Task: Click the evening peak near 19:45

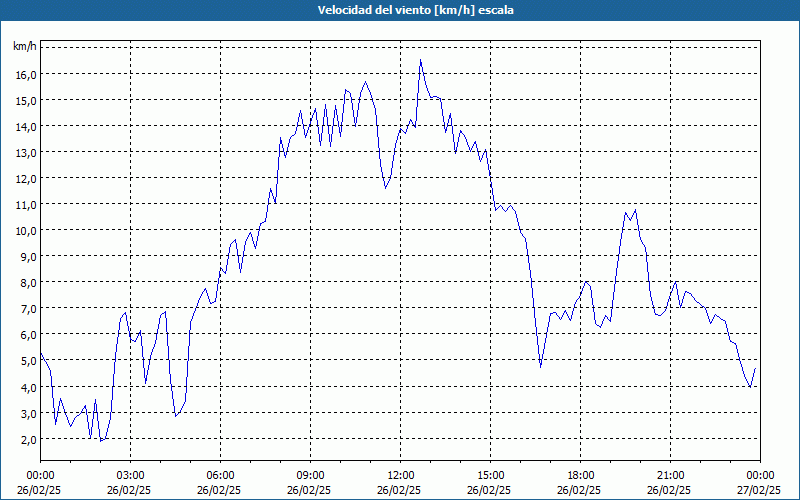Action: coord(635,210)
